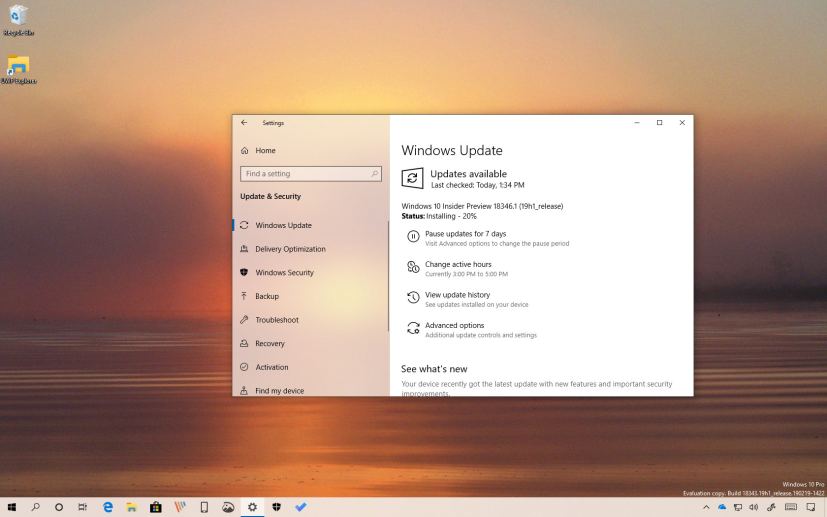Click Pause updates for 7 days
This screenshot has height=517, width=827.
pyautogui.click(x=465, y=234)
